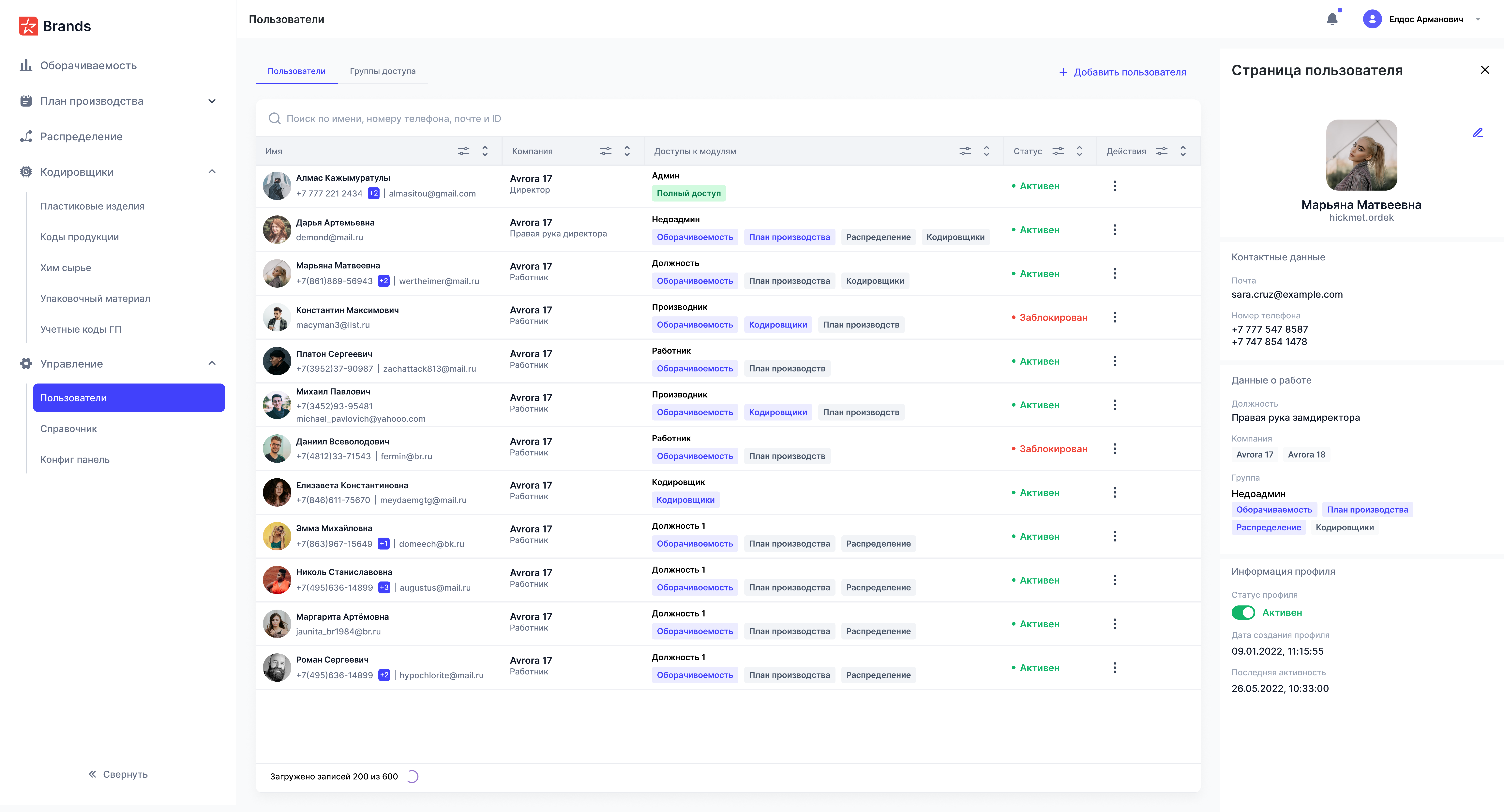Collapse Кодировщики sidebar menu
Viewport: 1504px width, 812px height.
[212, 172]
